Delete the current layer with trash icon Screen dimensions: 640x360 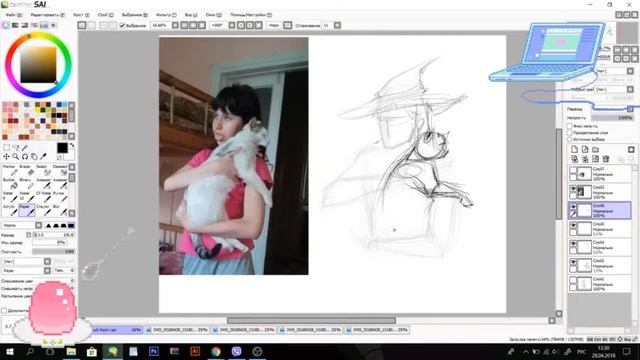pyautogui.click(x=606, y=159)
